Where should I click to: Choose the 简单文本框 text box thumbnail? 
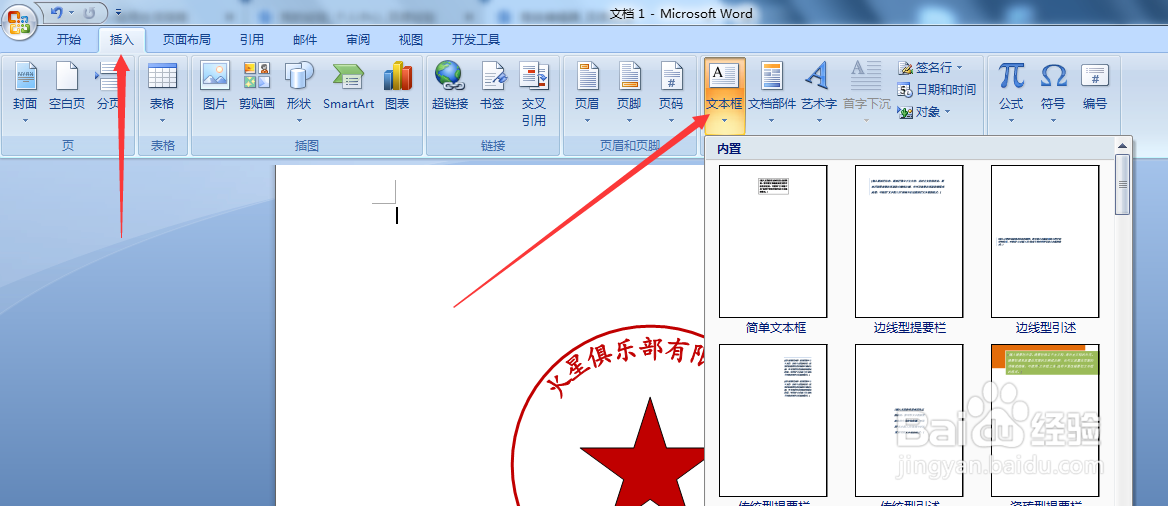pos(773,241)
